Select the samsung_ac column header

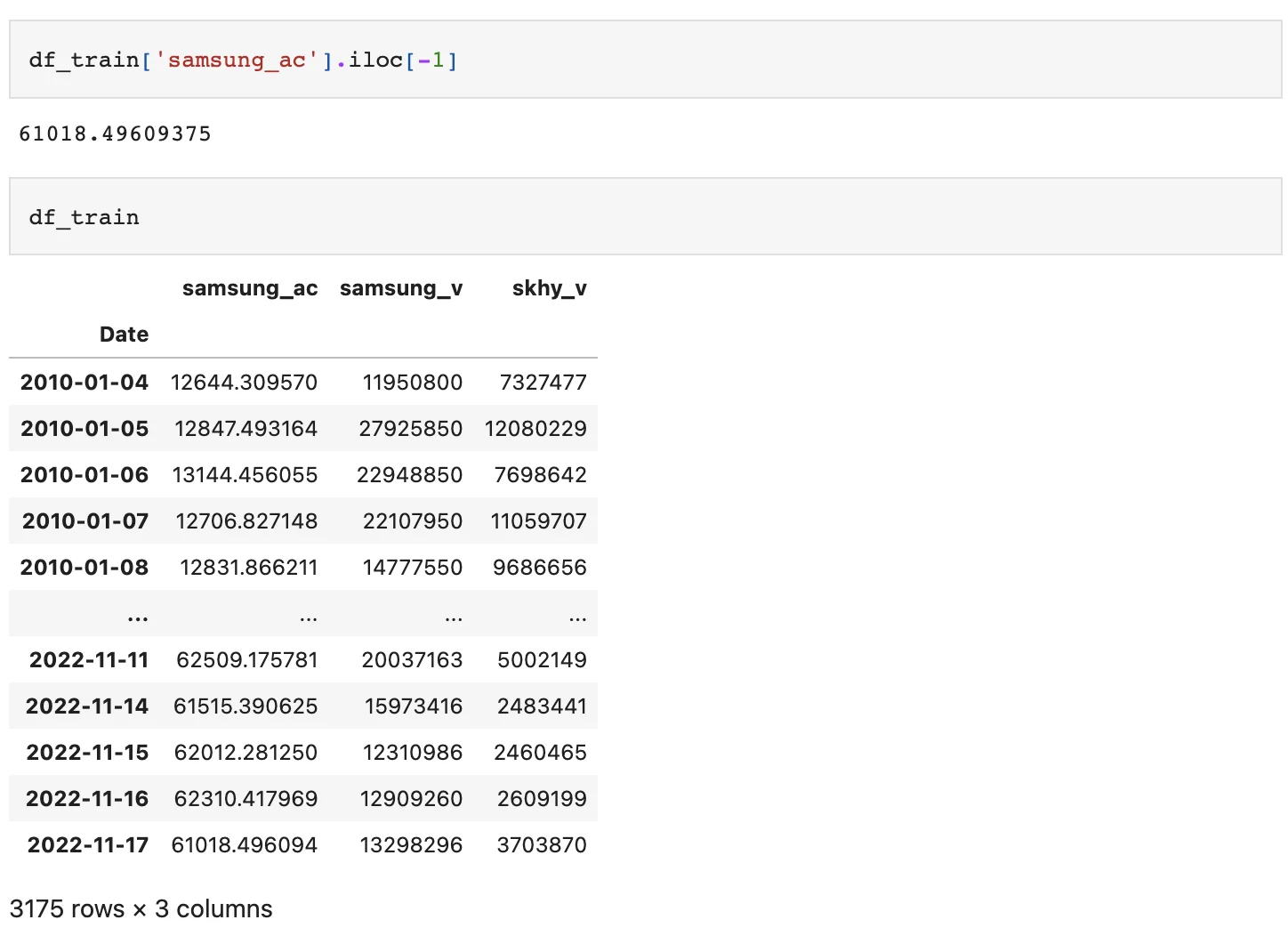click(250, 288)
